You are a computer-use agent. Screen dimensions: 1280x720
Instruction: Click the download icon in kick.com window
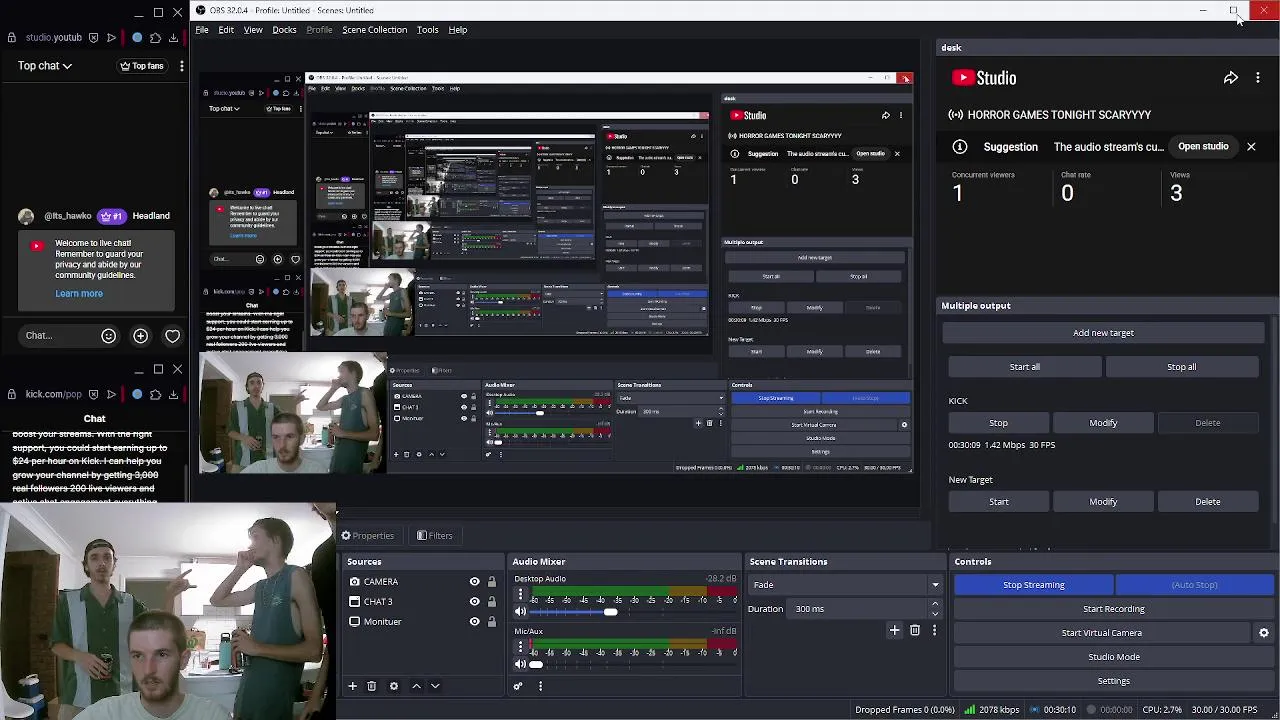tap(173, 394)
